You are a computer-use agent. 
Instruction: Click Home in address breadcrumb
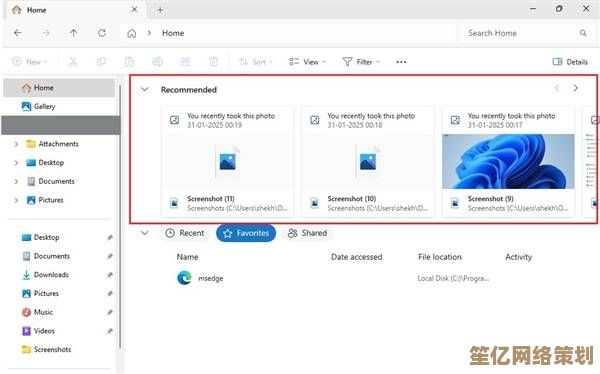(x=173, y=33)
